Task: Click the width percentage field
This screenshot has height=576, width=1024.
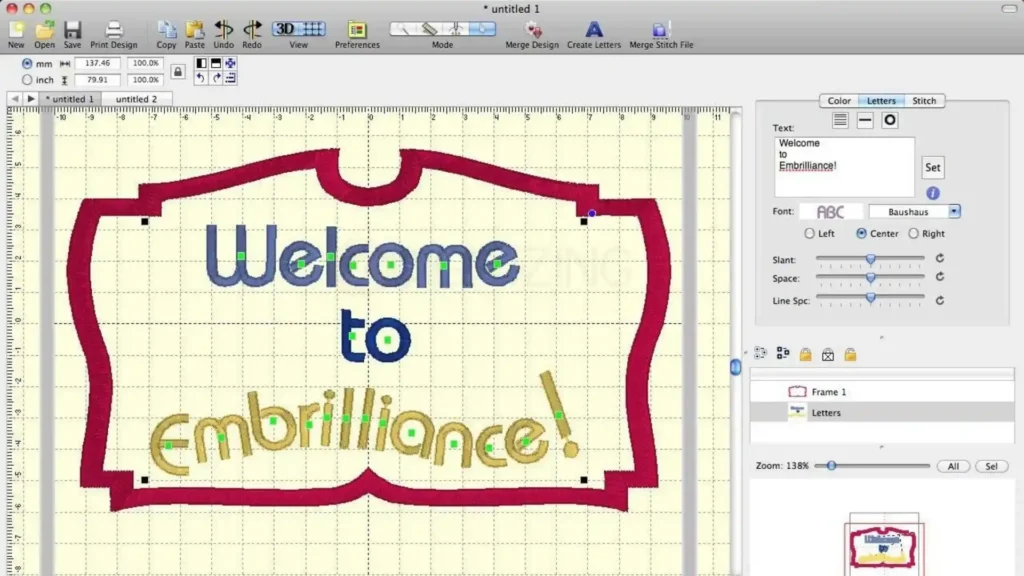Action: pos(145,63)
